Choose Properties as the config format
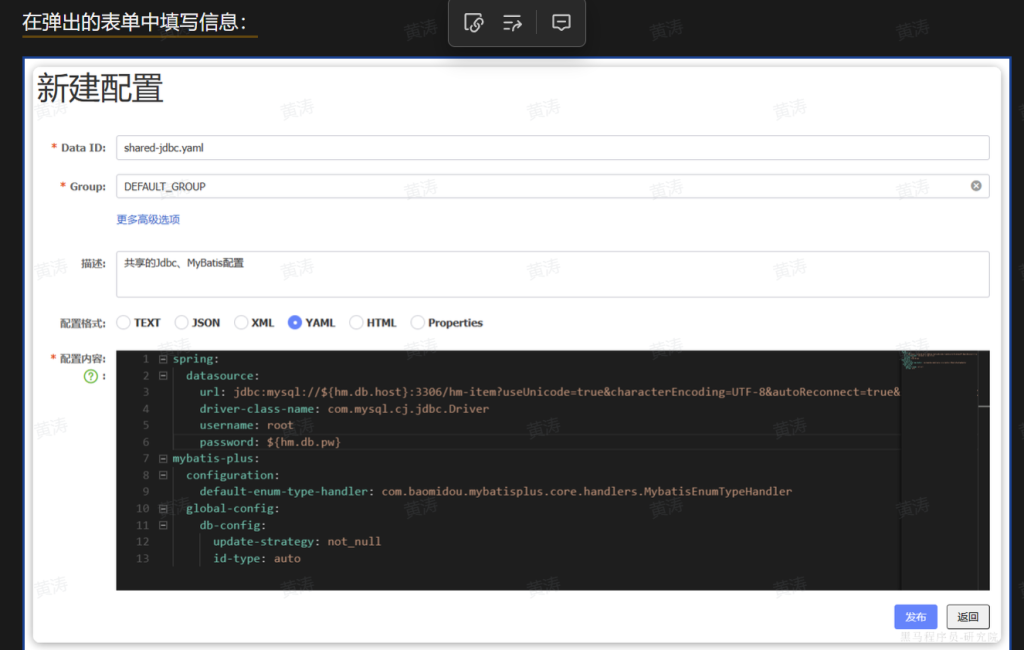 click(418, 323)
